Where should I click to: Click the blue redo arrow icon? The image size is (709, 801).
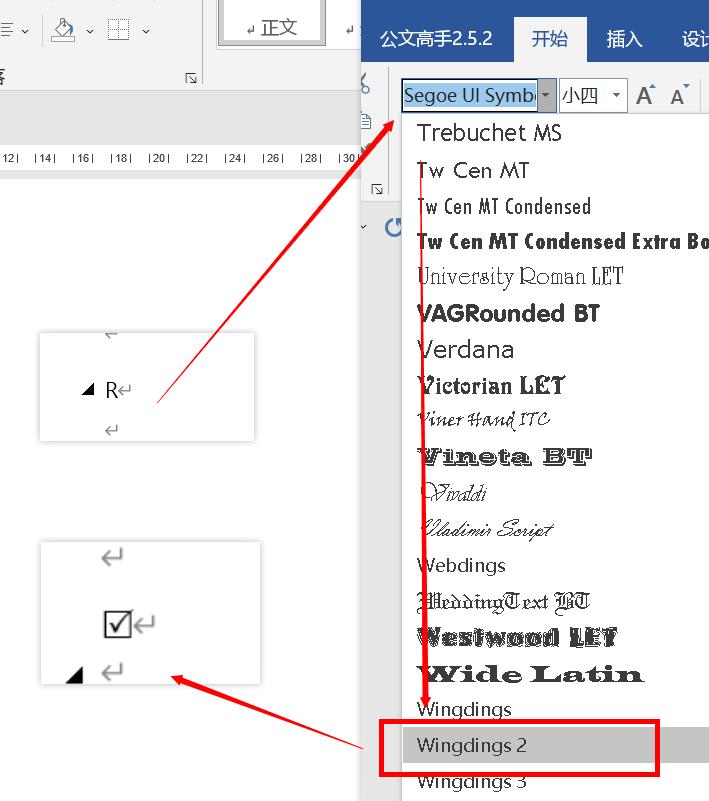point(393,228)
